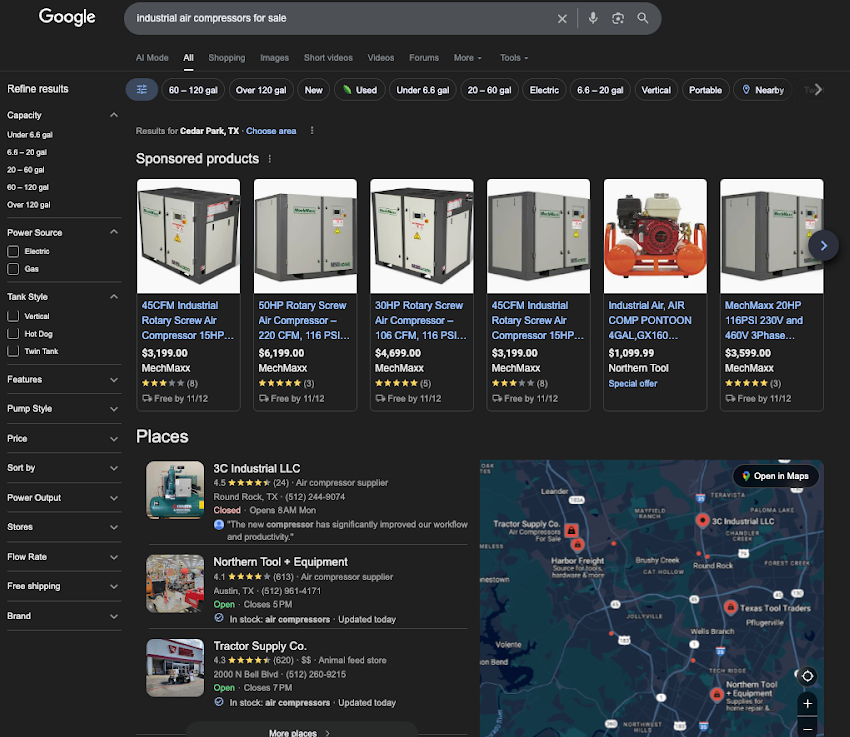The width and height of the screenshot is (850, 737).
Task: Click the Choose area link
Action: tap(271, 131)
